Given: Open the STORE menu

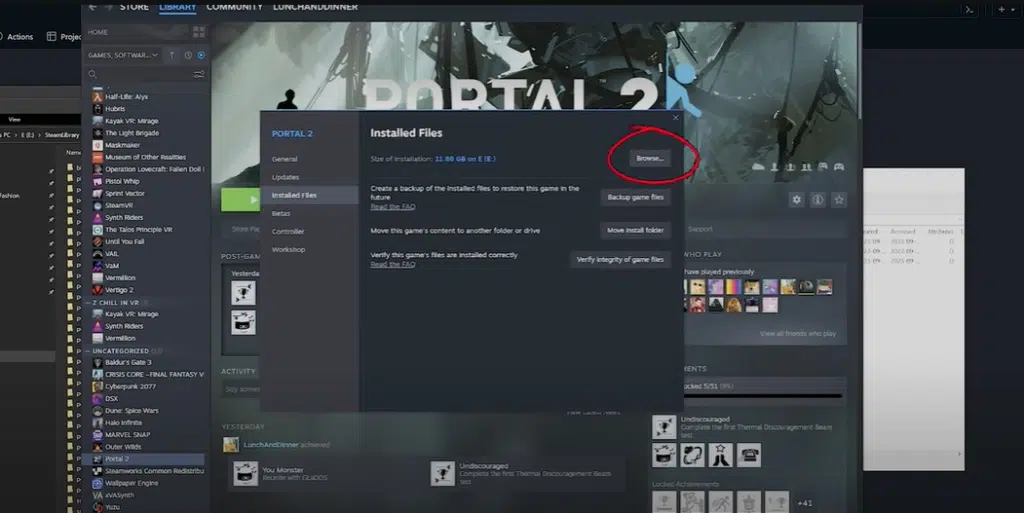Looking at the screenshot, I should 134,7.
